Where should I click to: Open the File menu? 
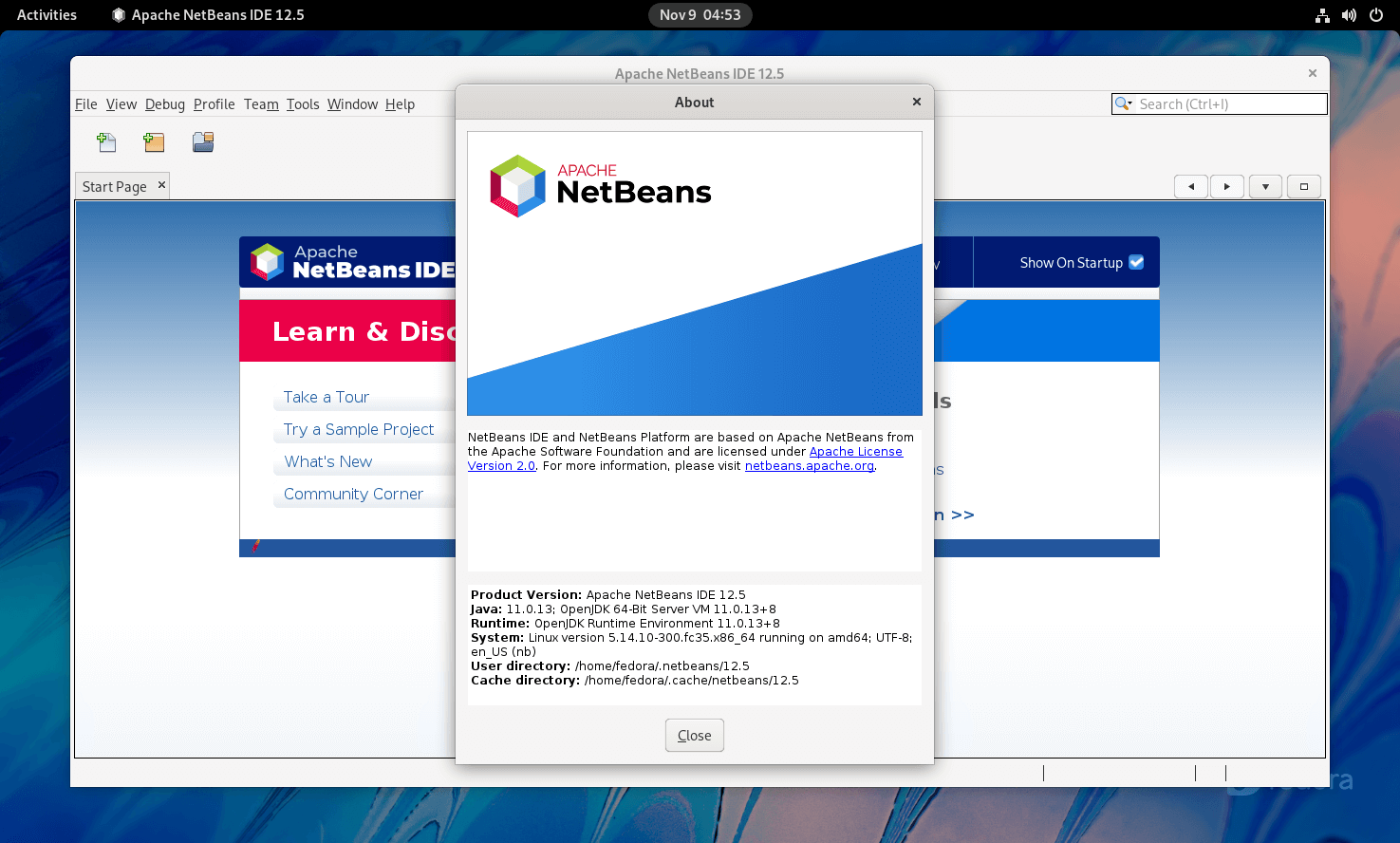coord(86,104)
